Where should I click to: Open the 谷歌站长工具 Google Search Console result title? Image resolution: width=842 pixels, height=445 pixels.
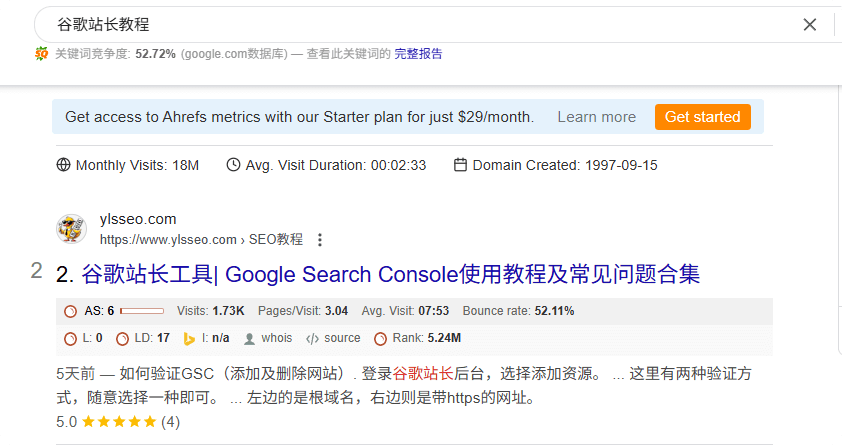390,274
